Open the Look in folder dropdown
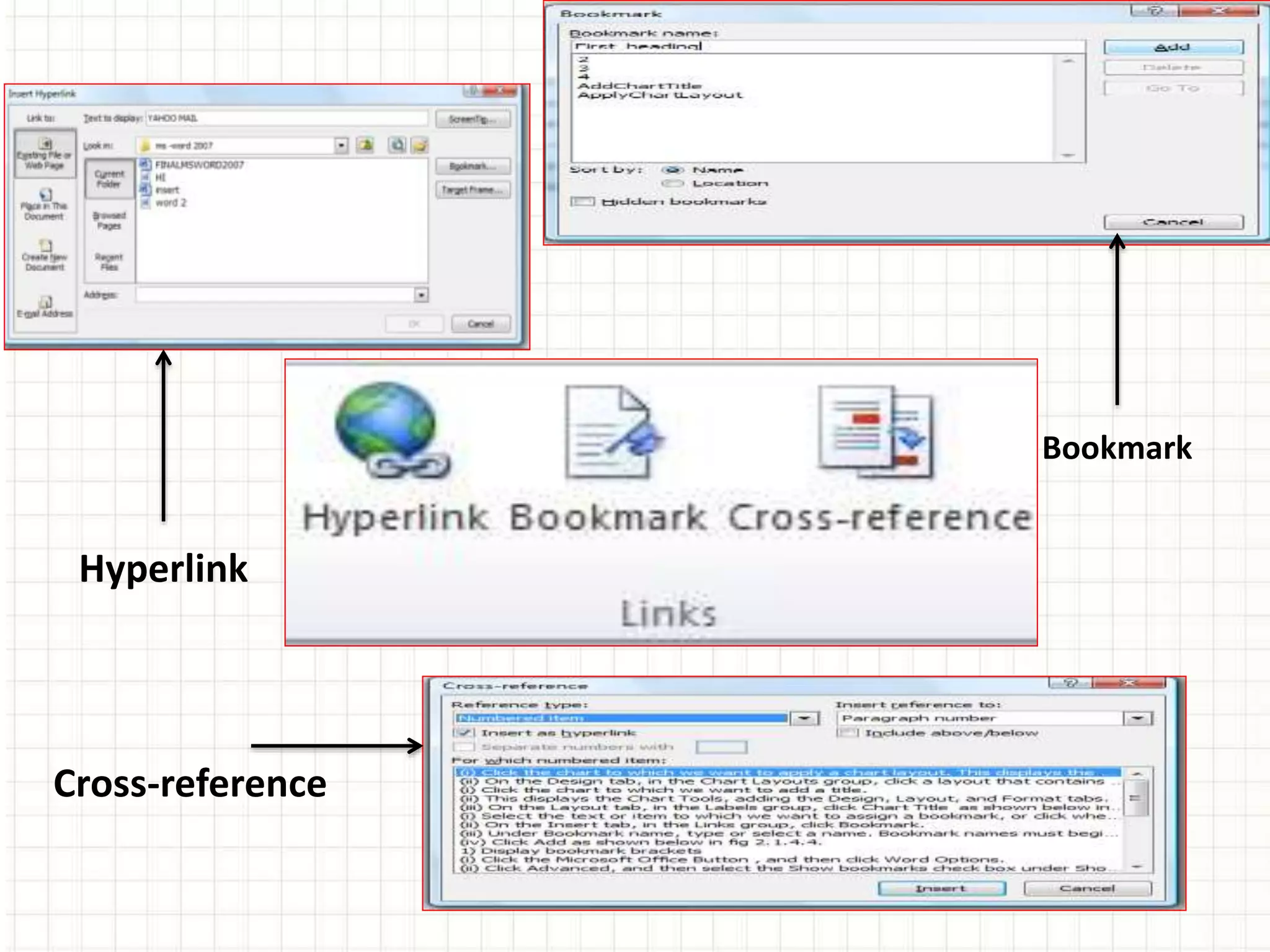The height and width of the screenshot is (952, 1270). click(x=341, y=145)
